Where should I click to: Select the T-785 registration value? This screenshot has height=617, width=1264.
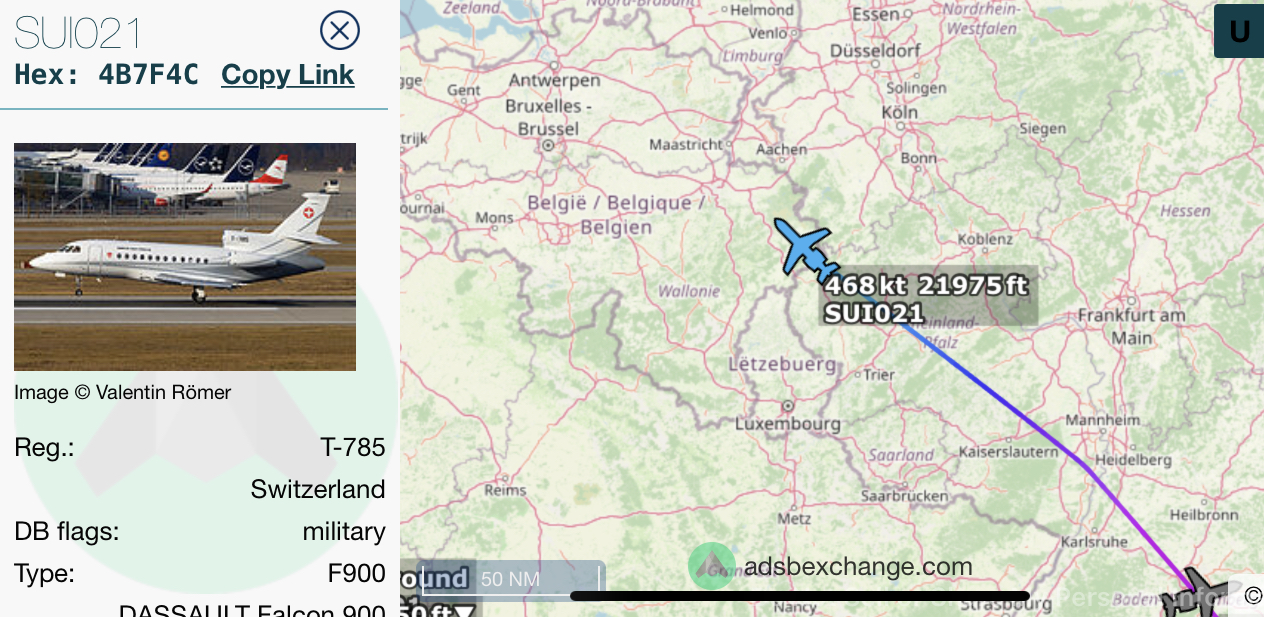353,447
